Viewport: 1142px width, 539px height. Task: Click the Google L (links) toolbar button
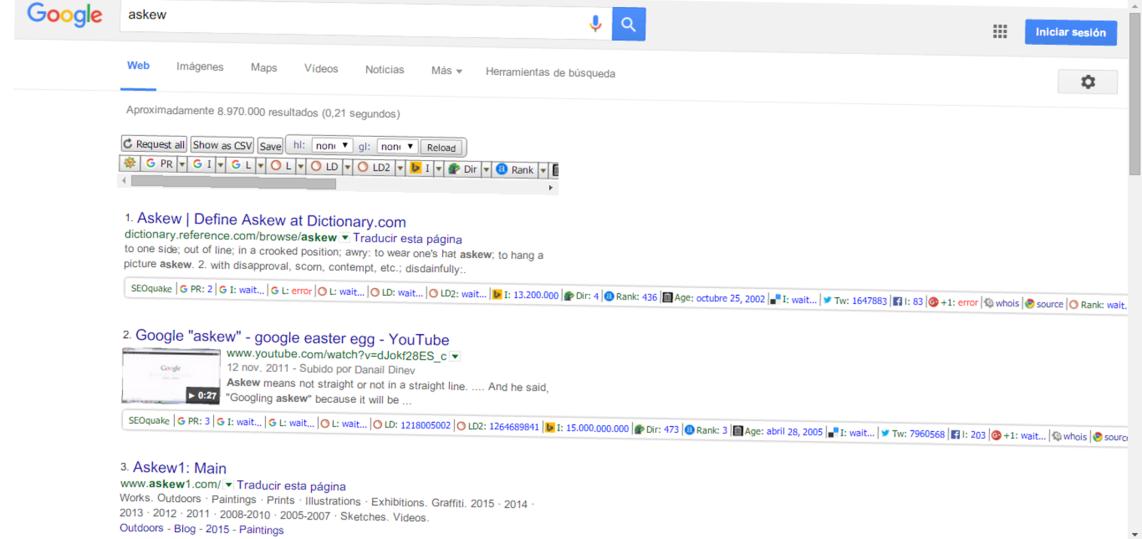pyautogui.click(x=241, y=166)
